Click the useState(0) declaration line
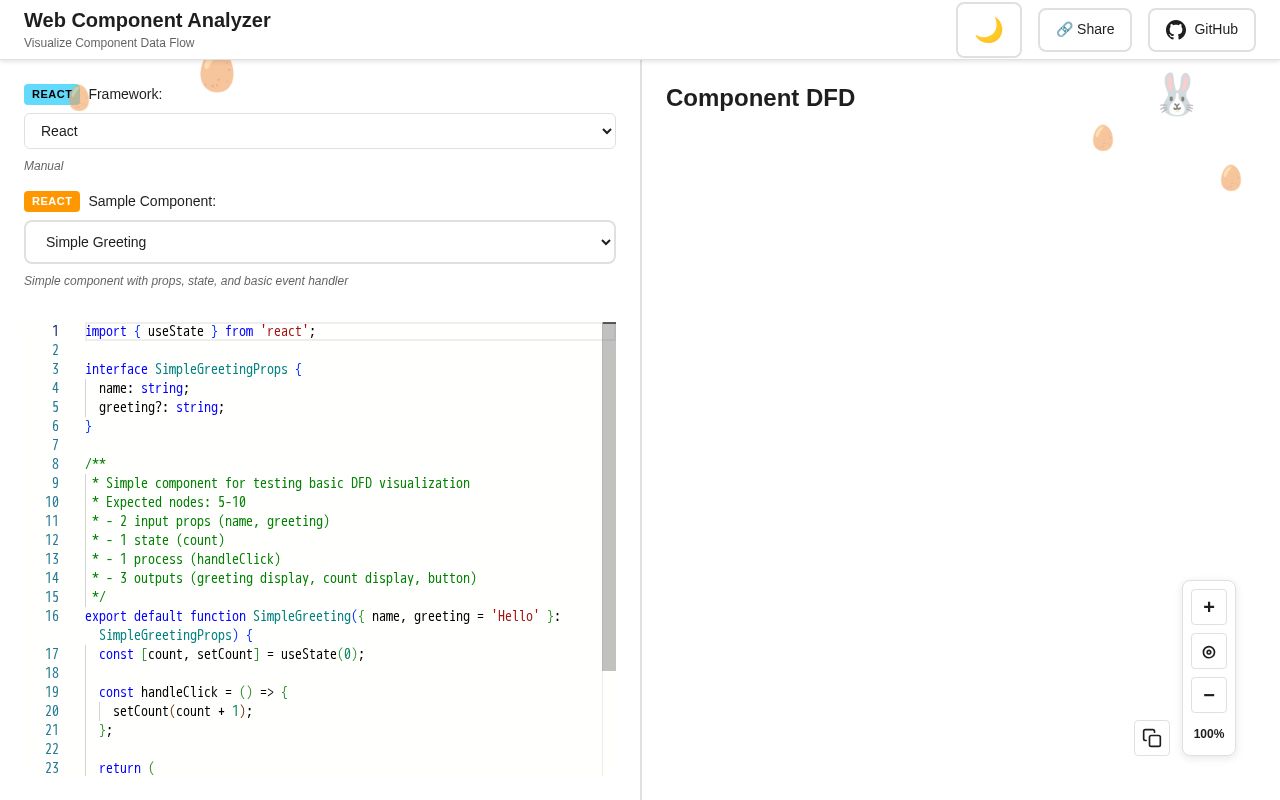1280x800 pixels. click(232, 654)
